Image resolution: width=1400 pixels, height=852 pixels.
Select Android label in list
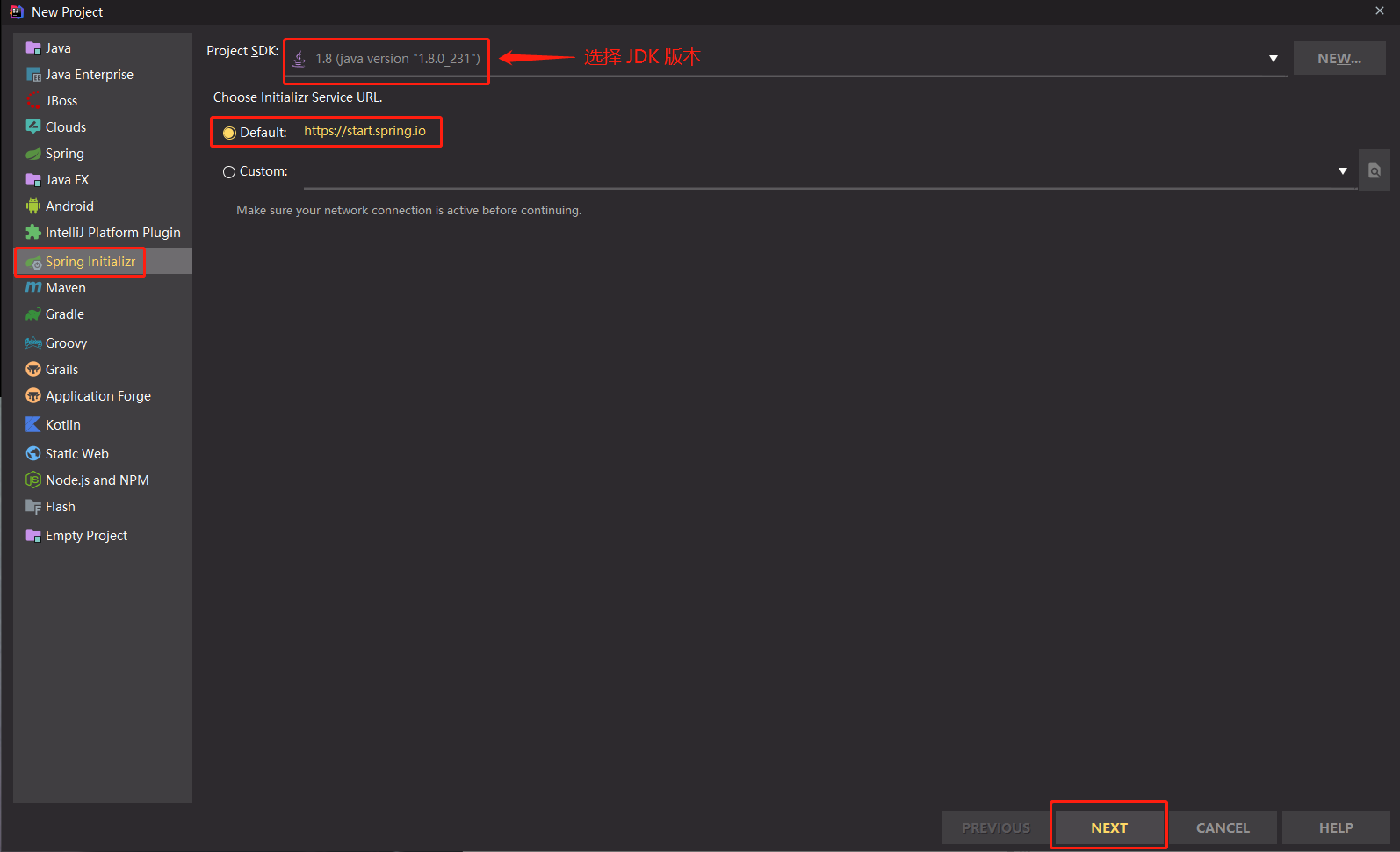pos(69,206)
